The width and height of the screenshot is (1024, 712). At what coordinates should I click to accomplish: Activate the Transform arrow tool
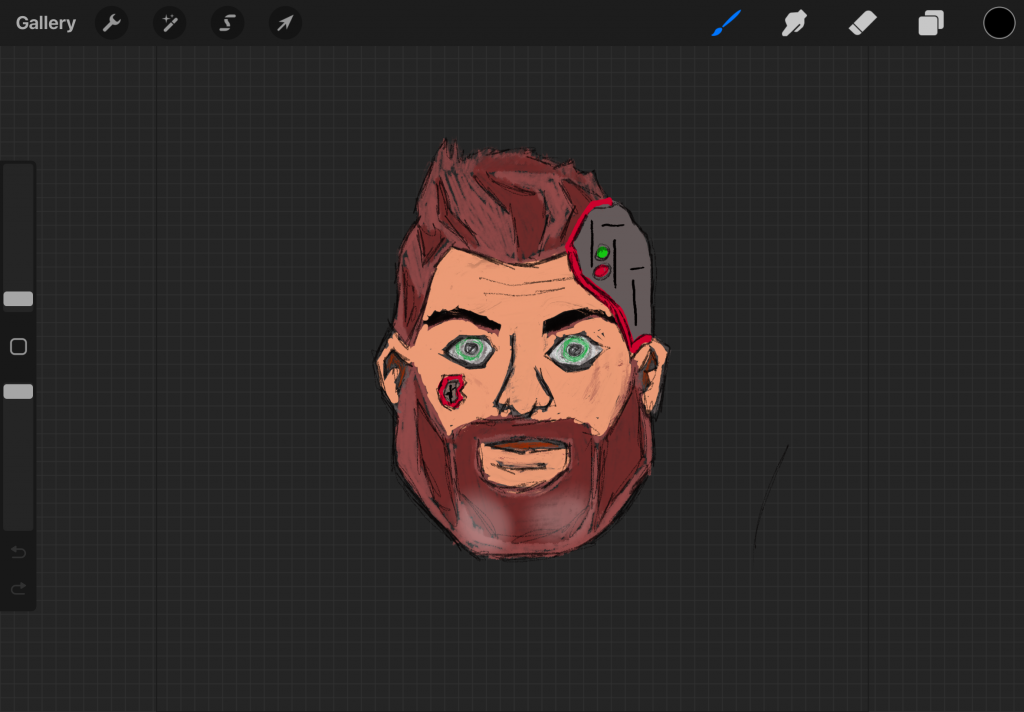point(285,23)
